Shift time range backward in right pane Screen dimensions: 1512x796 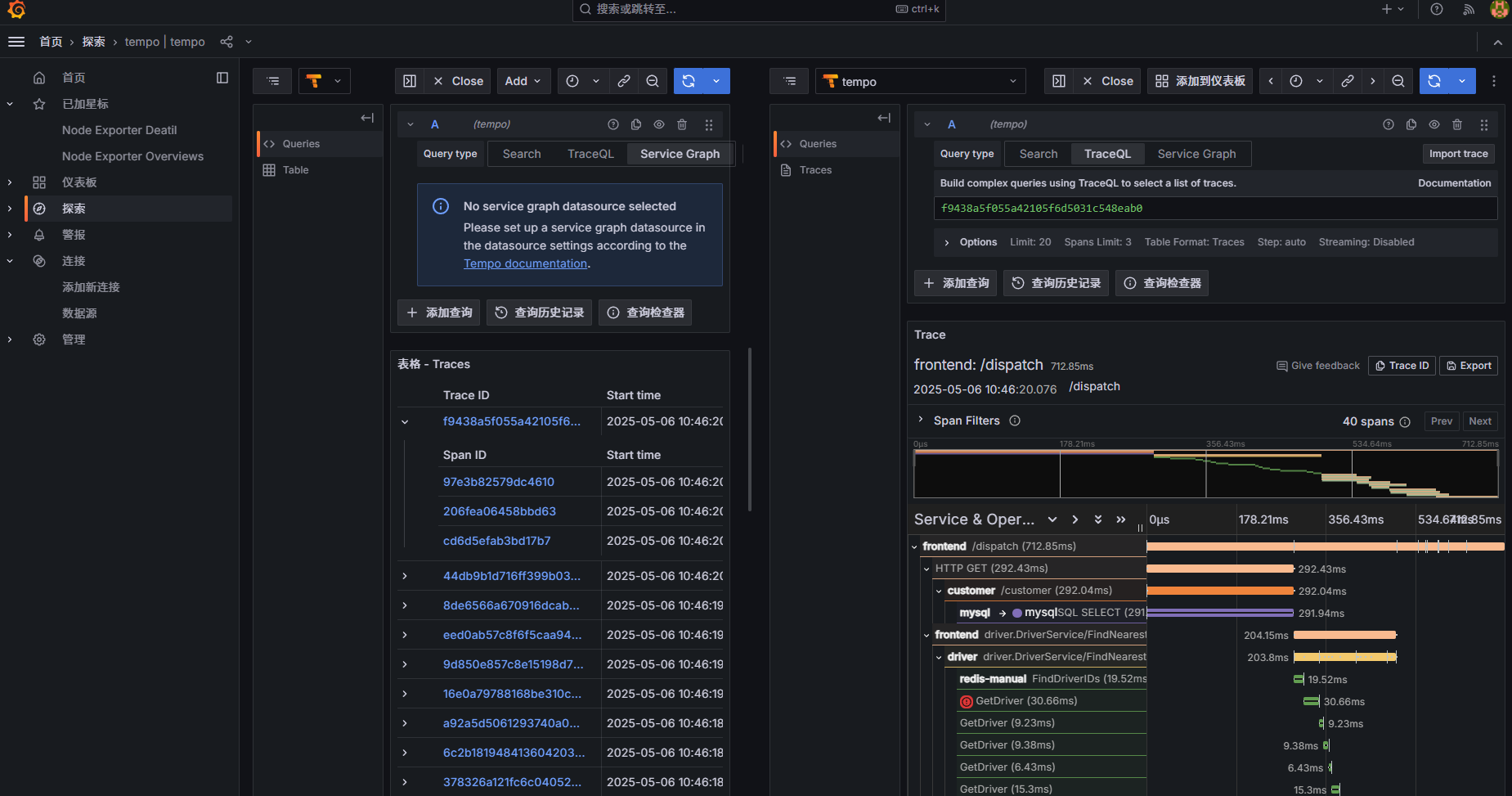pyautogui.click(x=1271, y=81)
